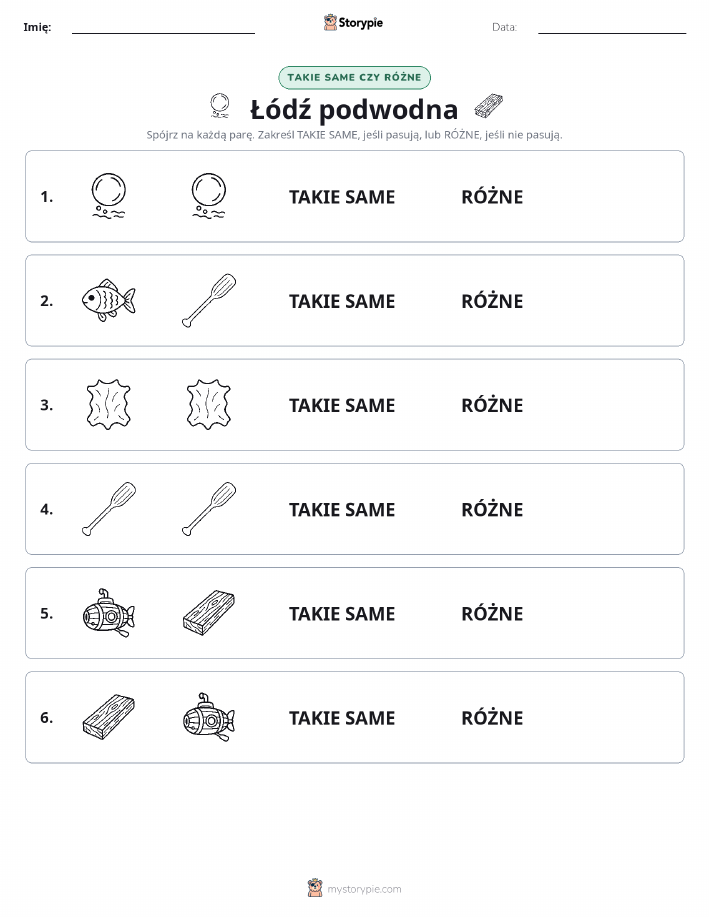Click the paddle icon in row 2
Image resolution: width=709 pixels, height=917 pixels.
(209, 300)
